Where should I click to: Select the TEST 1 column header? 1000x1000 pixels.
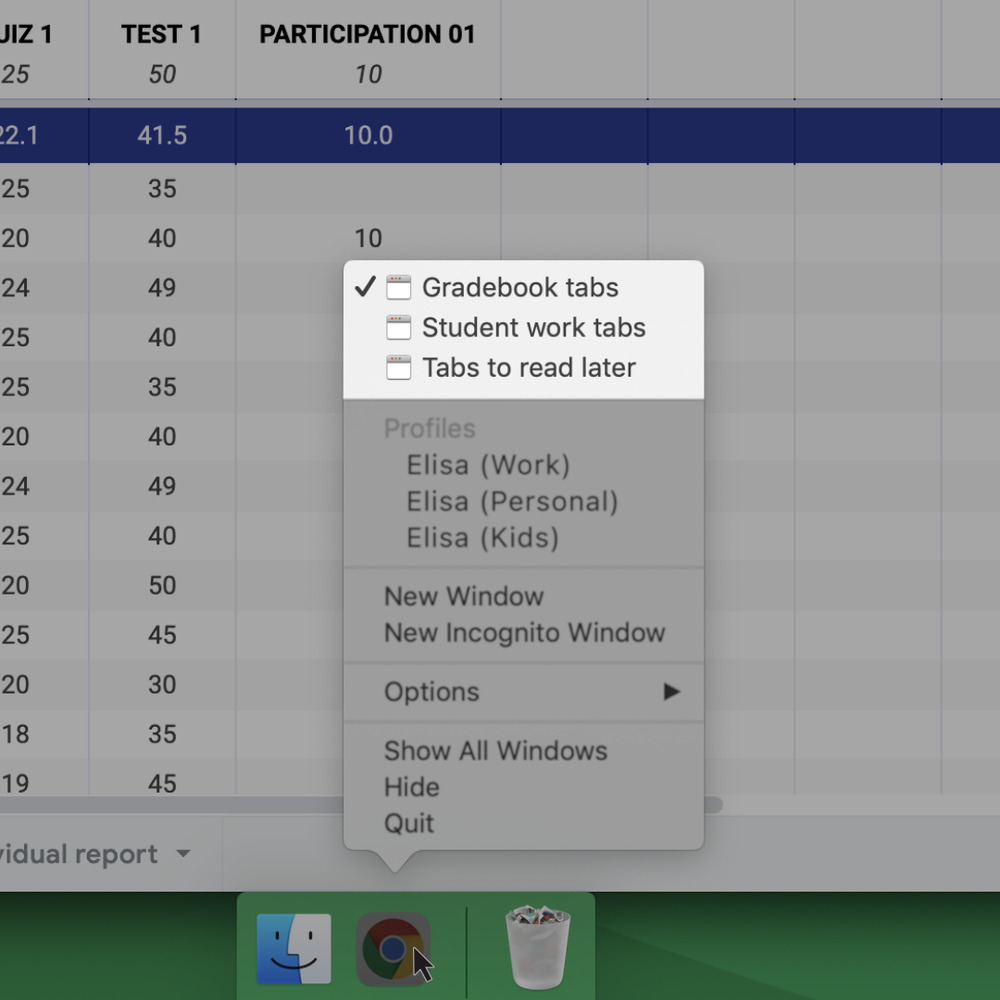(161, 34)
